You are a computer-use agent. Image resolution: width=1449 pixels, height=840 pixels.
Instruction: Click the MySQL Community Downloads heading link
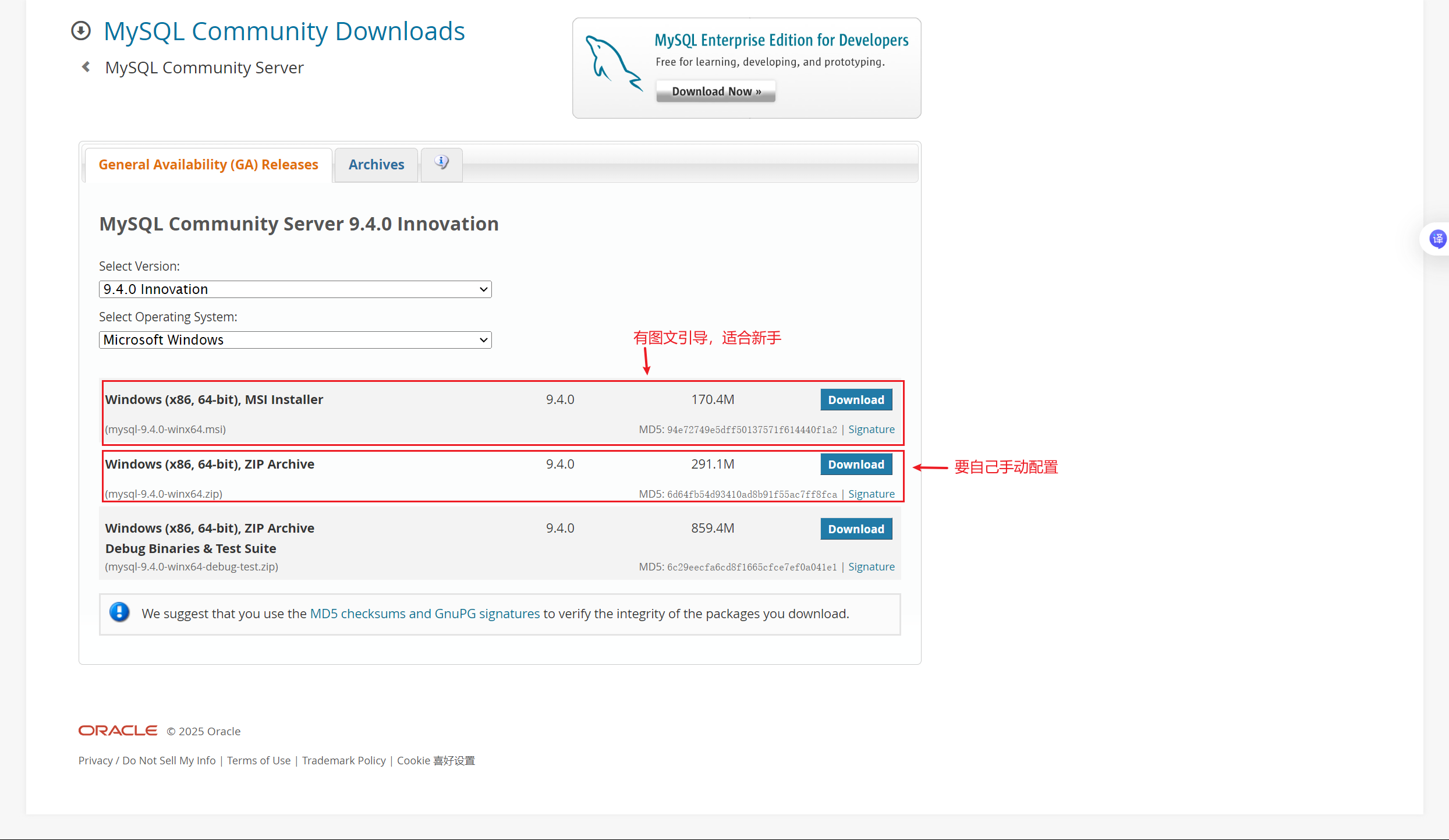pos(284,31)
